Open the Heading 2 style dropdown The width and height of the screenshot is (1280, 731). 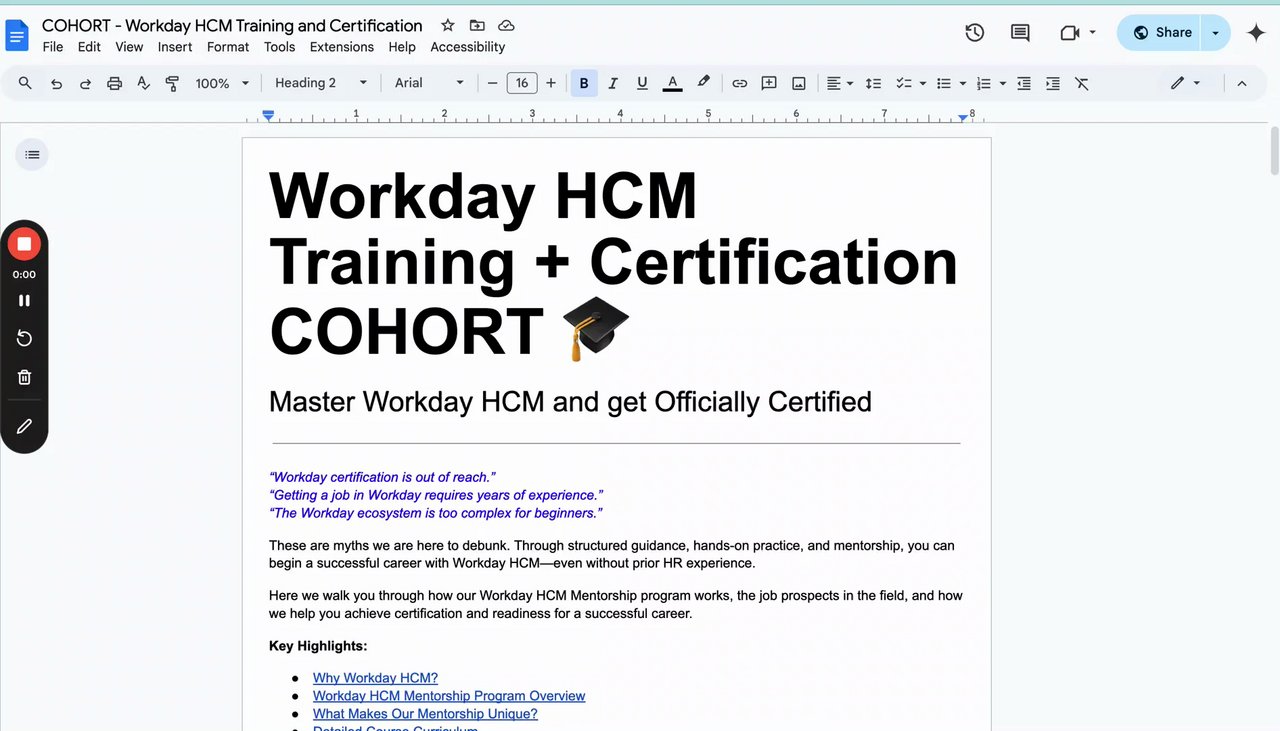click(x=320, y=83)
